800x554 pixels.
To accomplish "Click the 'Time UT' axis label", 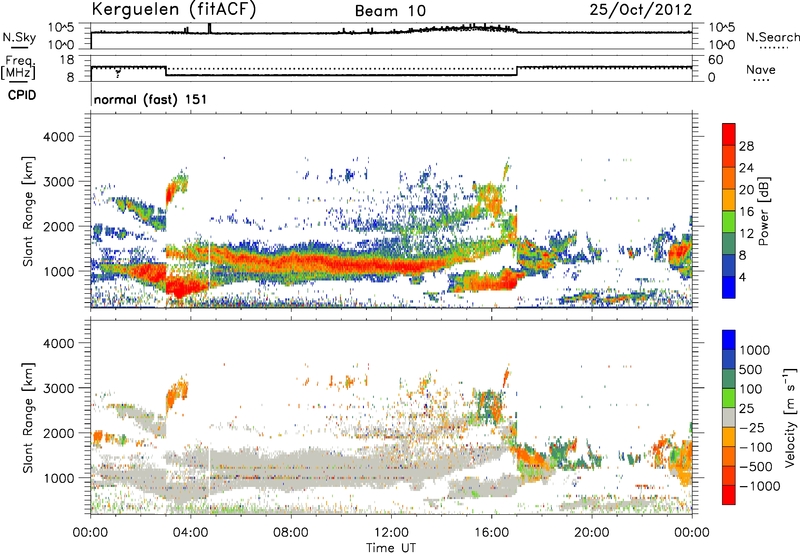I will pyautogui.click(x=391, y=548).
